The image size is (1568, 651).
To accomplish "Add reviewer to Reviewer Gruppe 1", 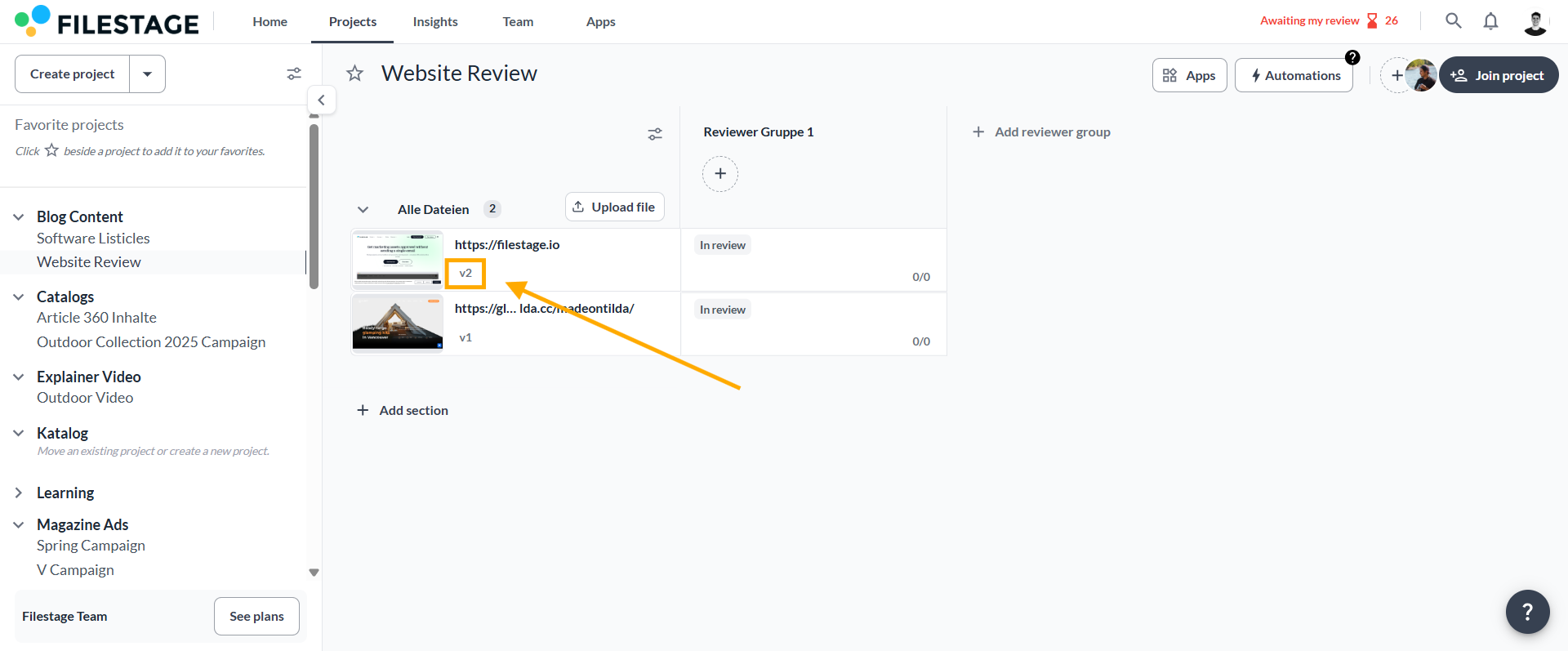I will pos(719,174).
